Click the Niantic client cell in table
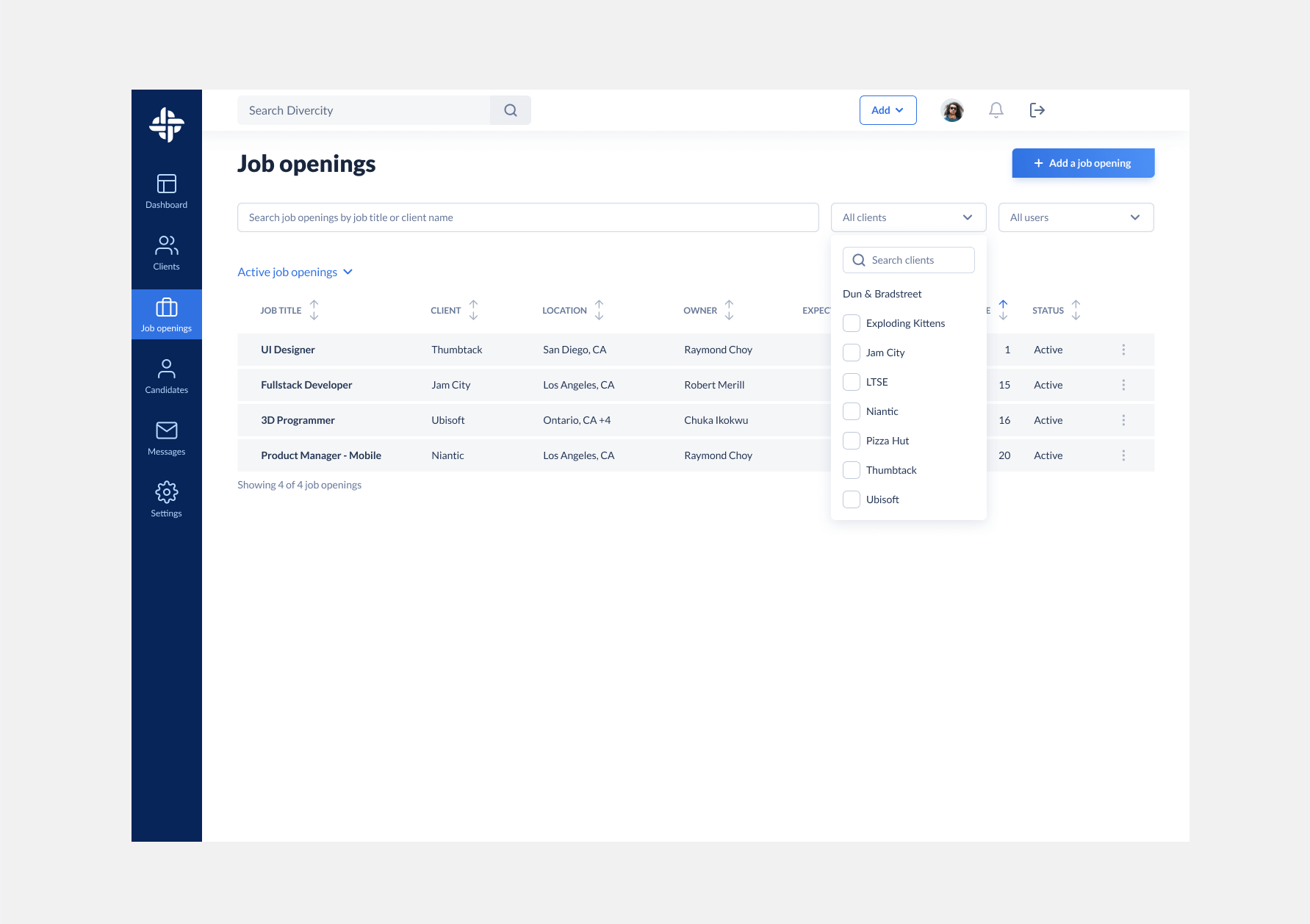This screenshot has height=924, width=1310. tap(447, 455)
